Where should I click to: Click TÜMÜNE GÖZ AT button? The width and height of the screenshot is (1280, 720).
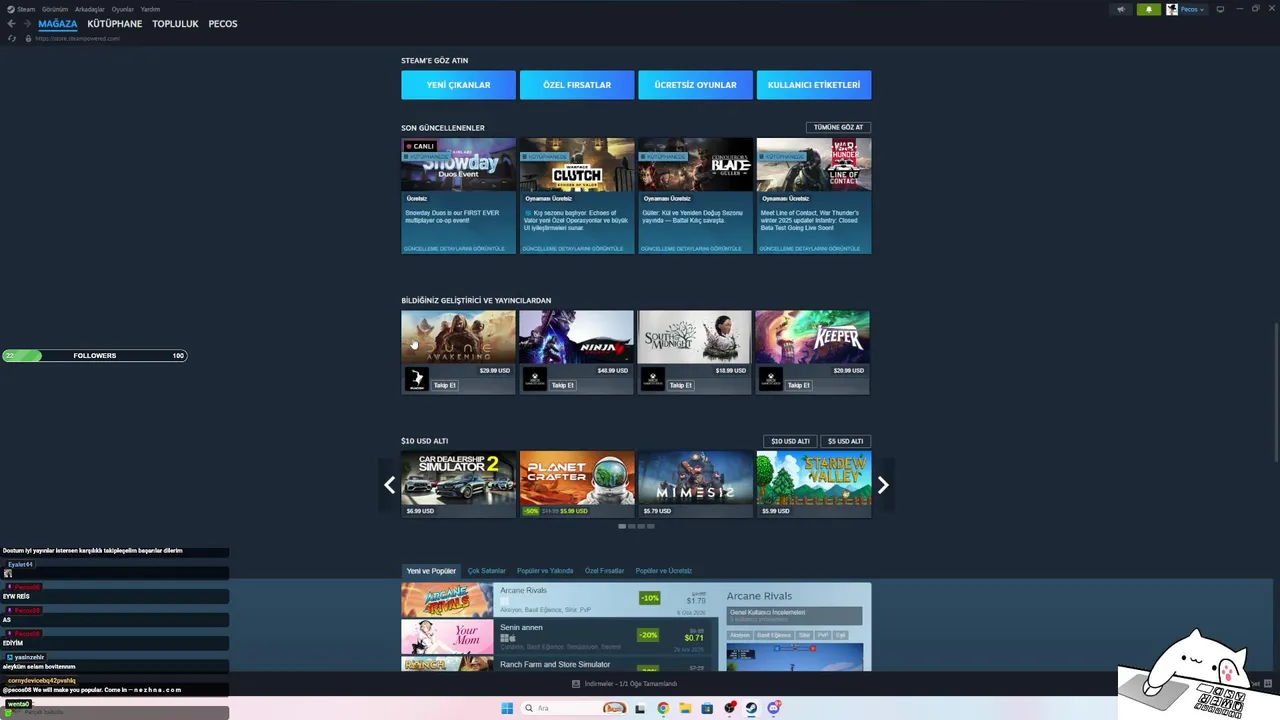point(838,127)
